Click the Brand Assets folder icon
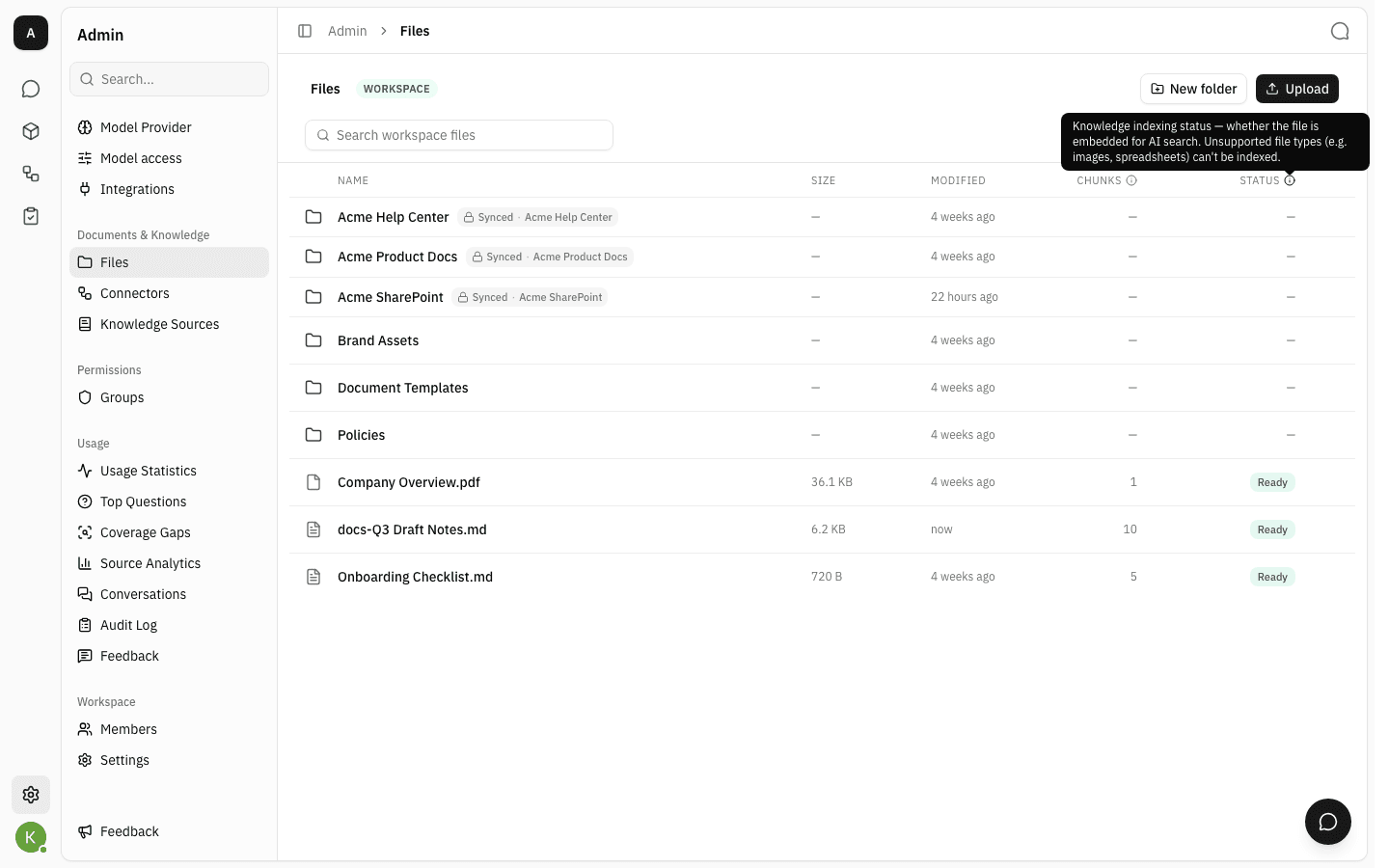 313,340
